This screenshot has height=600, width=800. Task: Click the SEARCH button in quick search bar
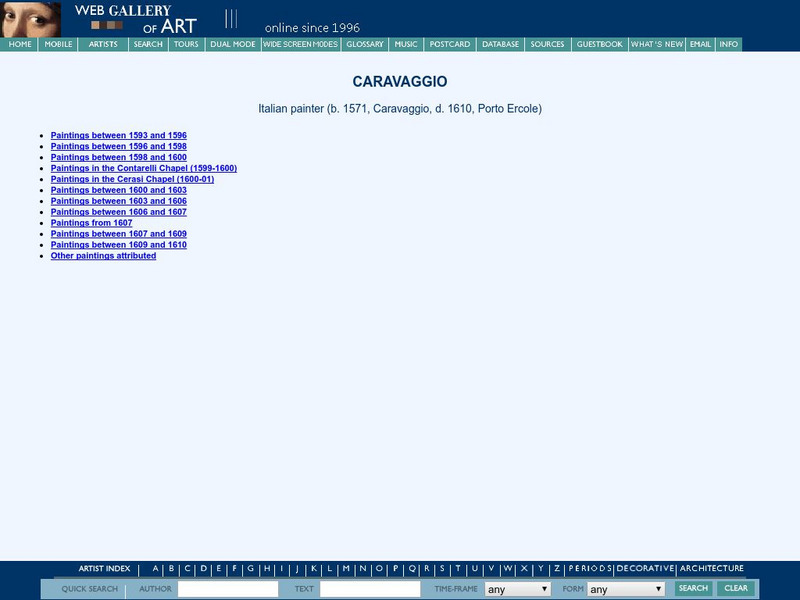[693, 588]
